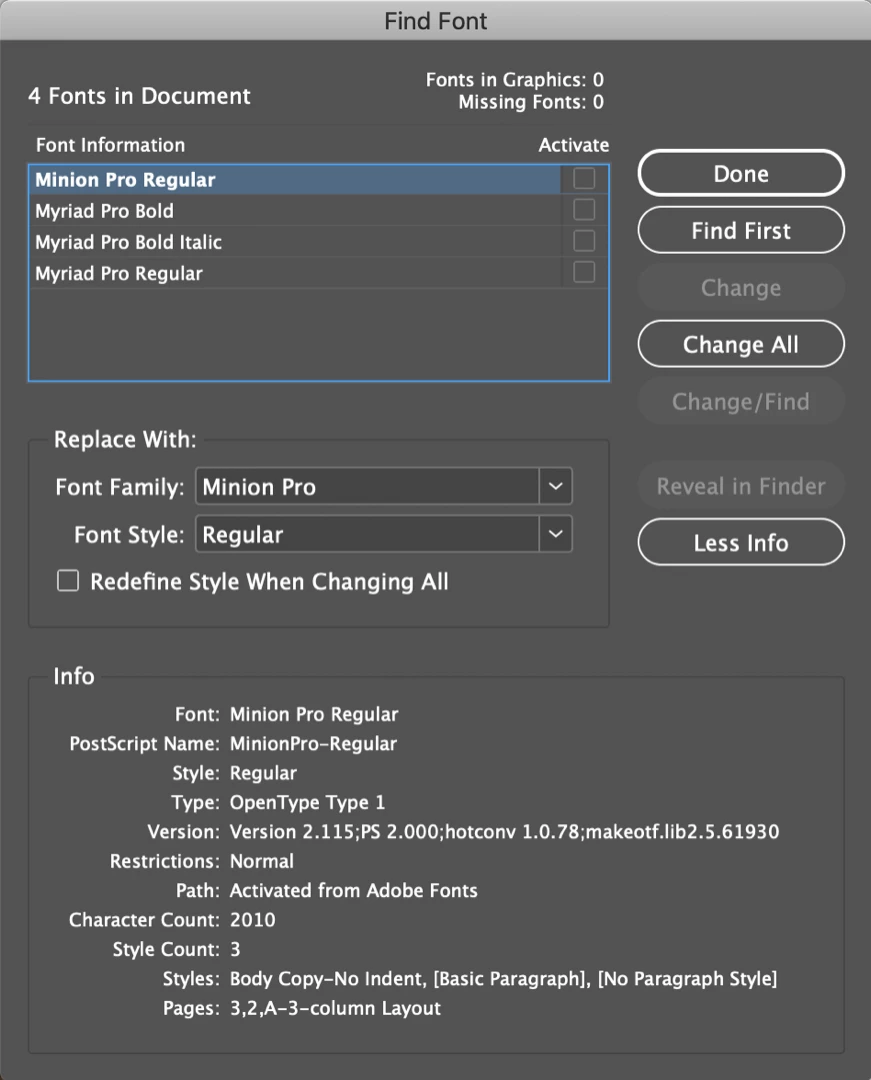
Task: Tick Activate checkbox for Myriad Pro Bold
Action: coord(584,209)
